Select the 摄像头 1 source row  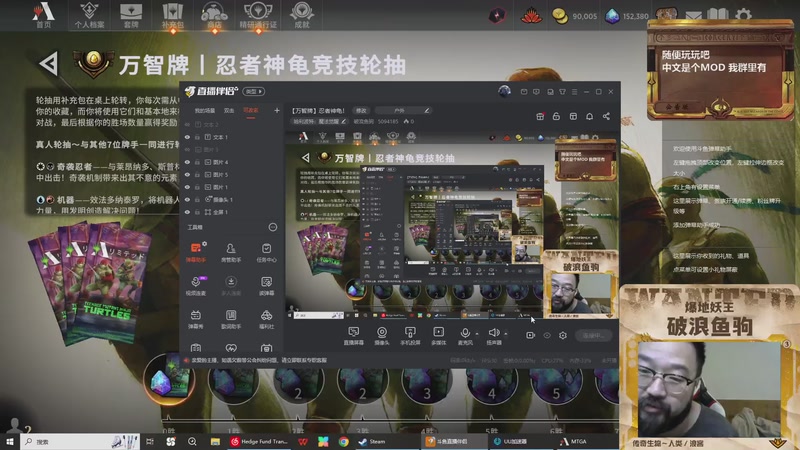tap(231, 199)
